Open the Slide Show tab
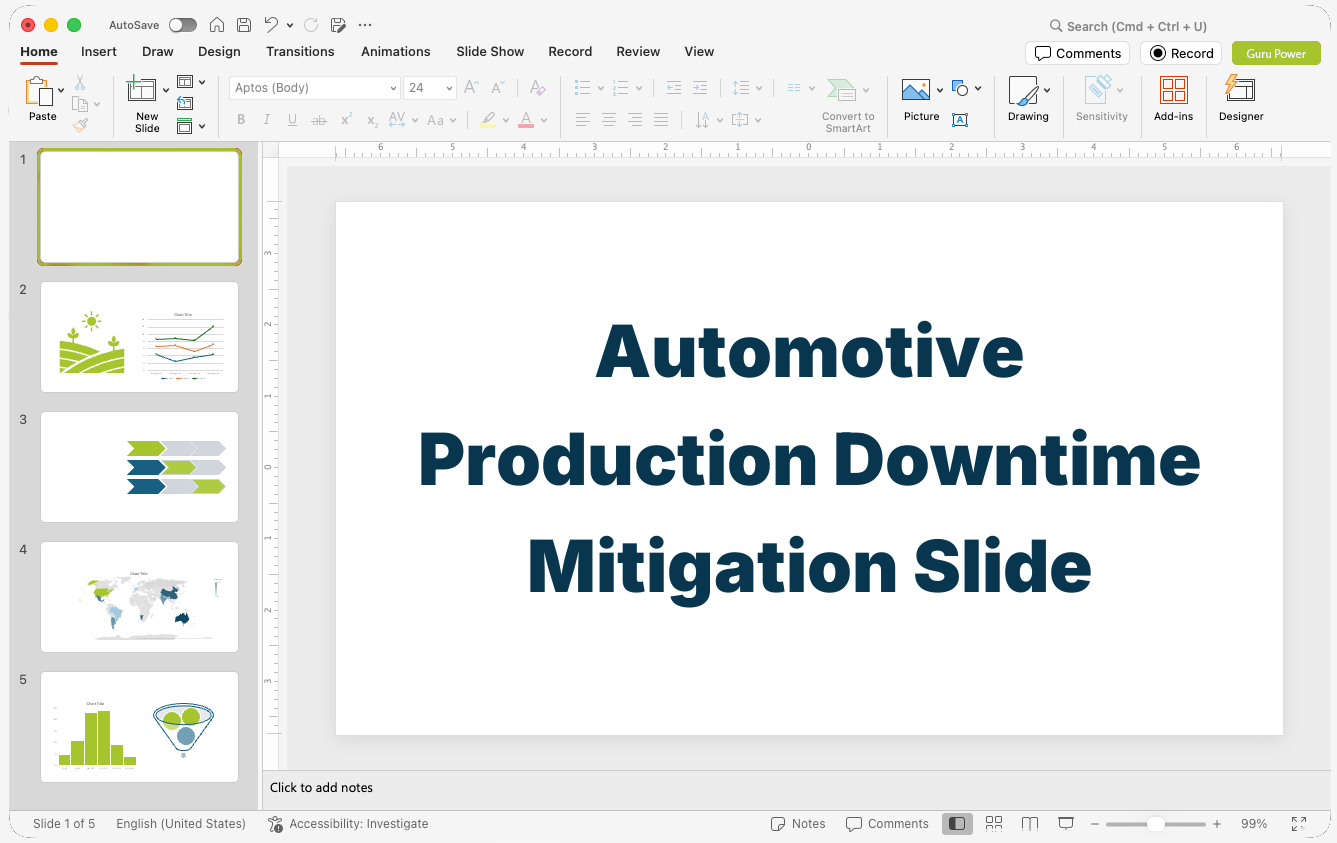This screenshot has height=843, width=1337. coord(490,51)
